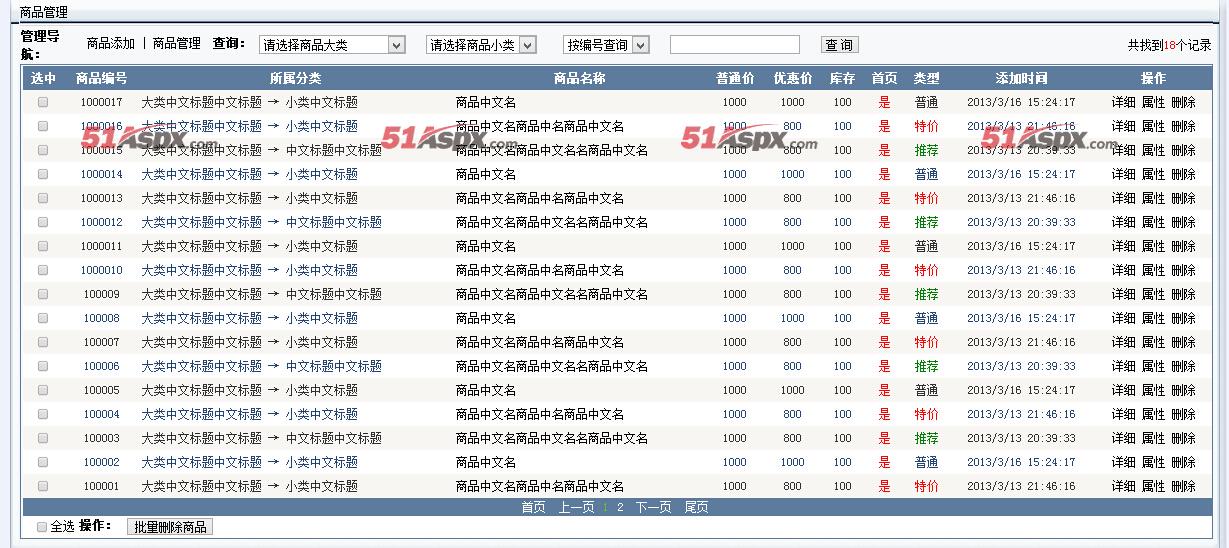
Task: Open product number 100008 link
Action: (101, 318)
